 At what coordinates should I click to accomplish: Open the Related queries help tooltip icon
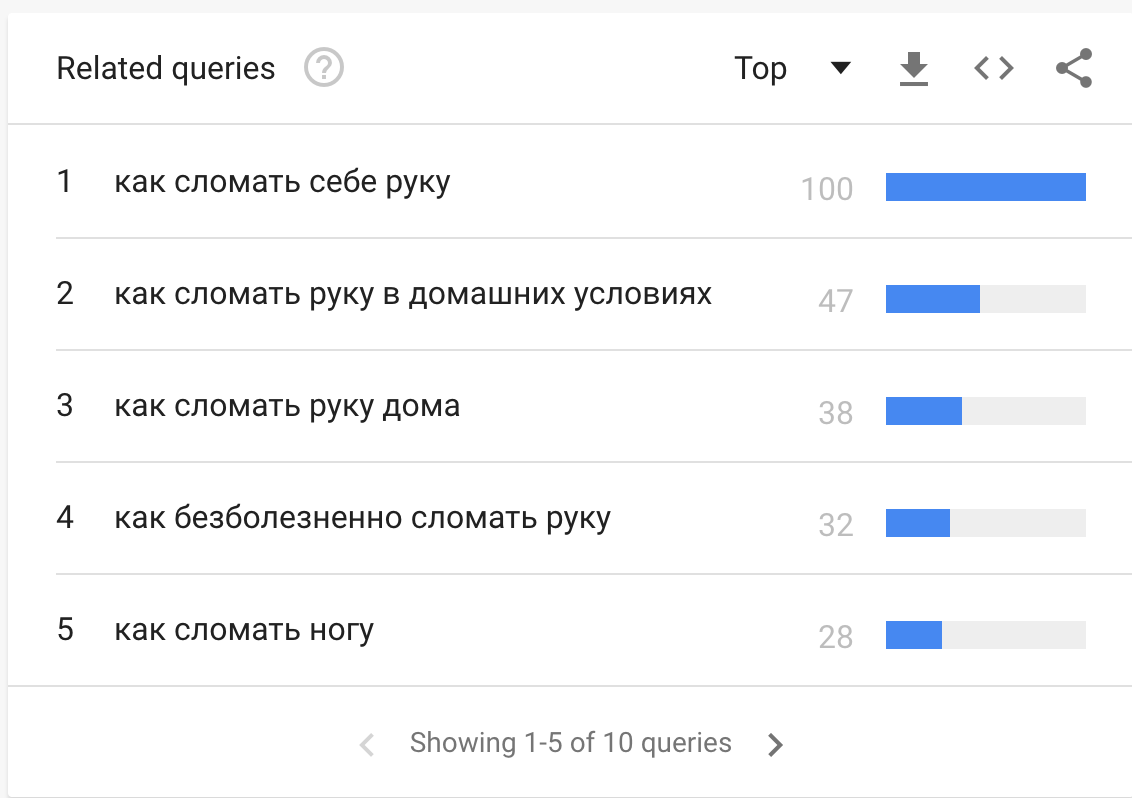[x=324, y=69]
